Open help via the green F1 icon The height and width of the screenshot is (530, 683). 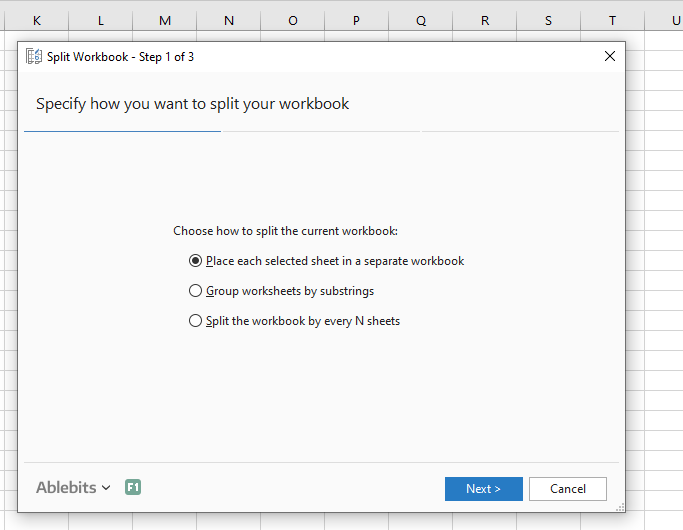coord(133,487)
